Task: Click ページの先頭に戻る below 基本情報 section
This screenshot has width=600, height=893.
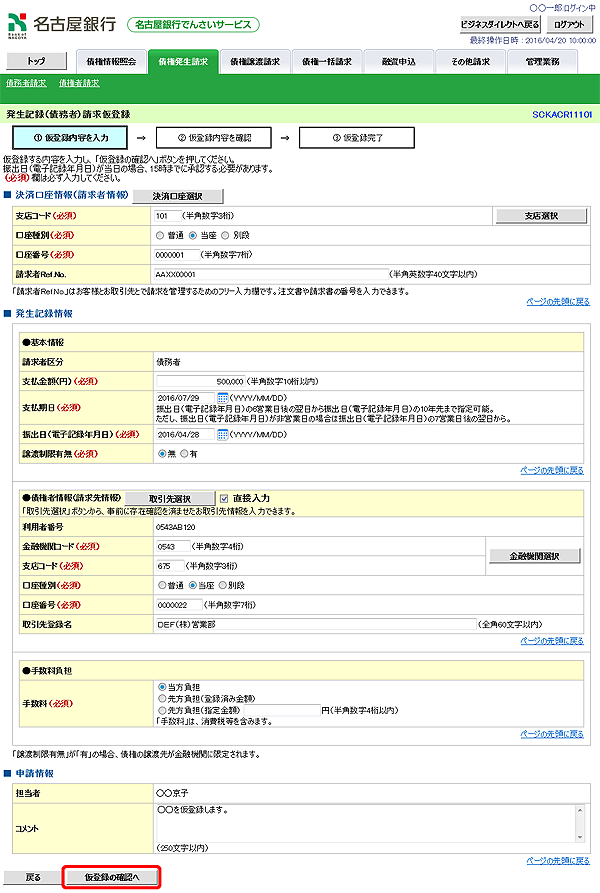Action: tap(552, 470)
